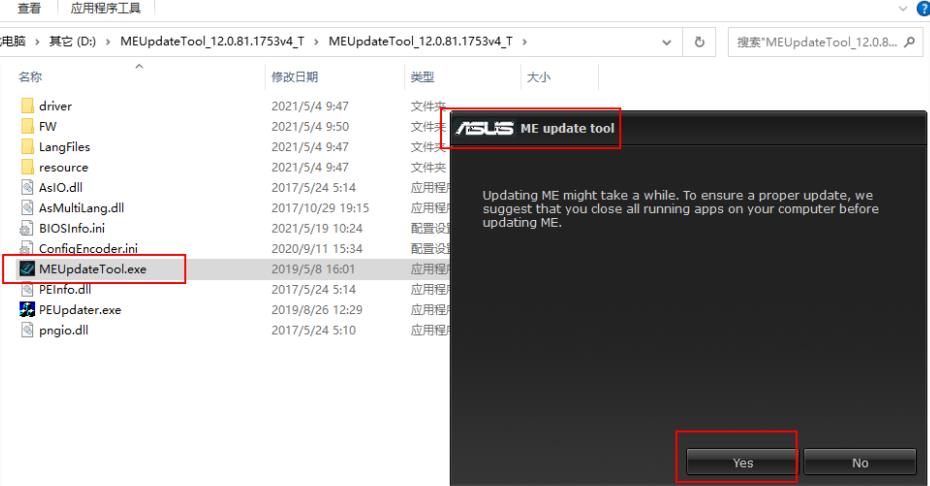Click the driver folder name

click(55, 106)
